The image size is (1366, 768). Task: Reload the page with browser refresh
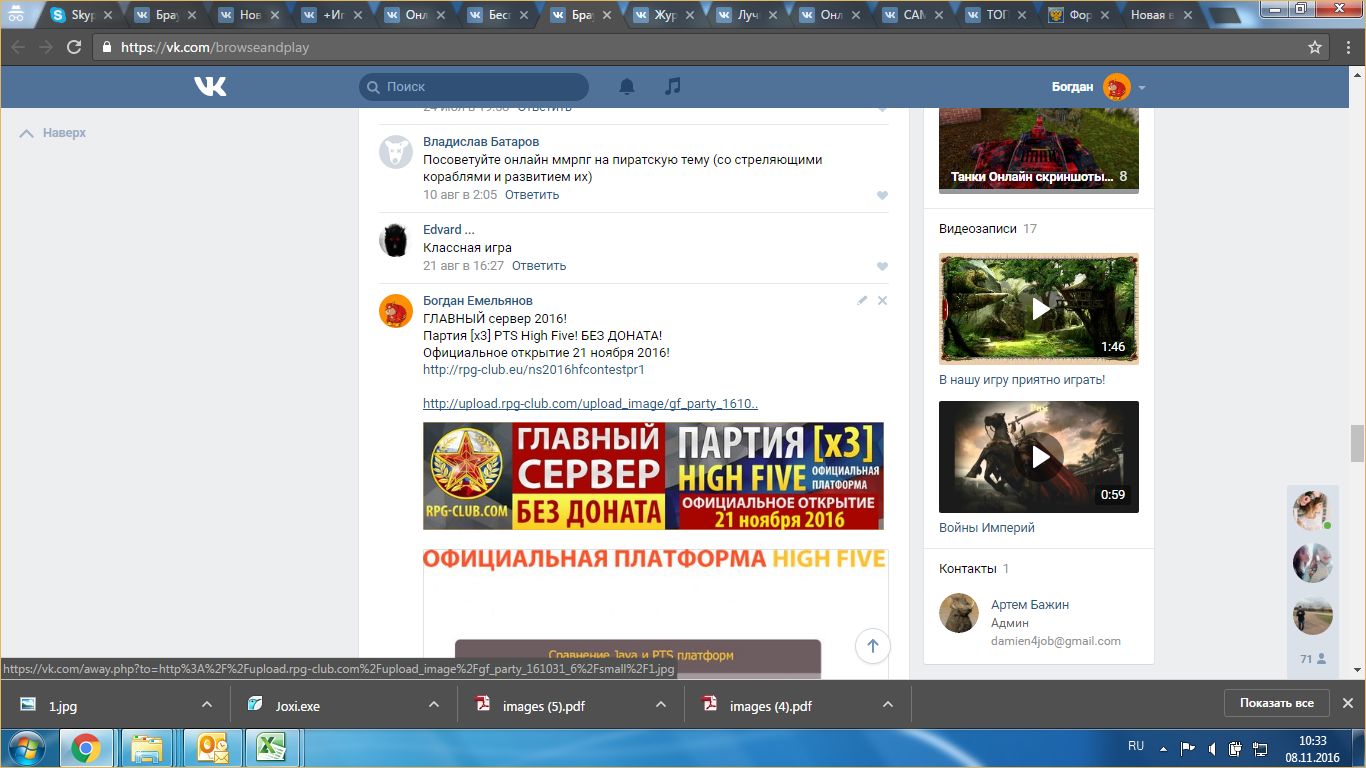pos(74,47)
